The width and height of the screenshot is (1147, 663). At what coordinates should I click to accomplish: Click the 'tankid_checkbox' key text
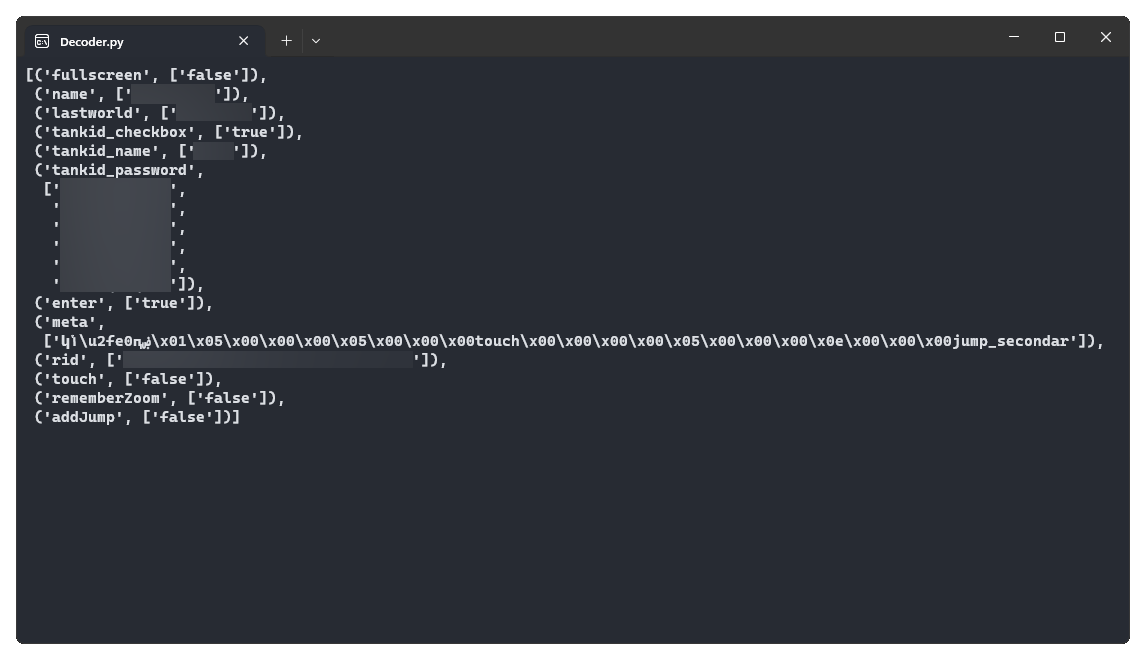tap(119, 132)
